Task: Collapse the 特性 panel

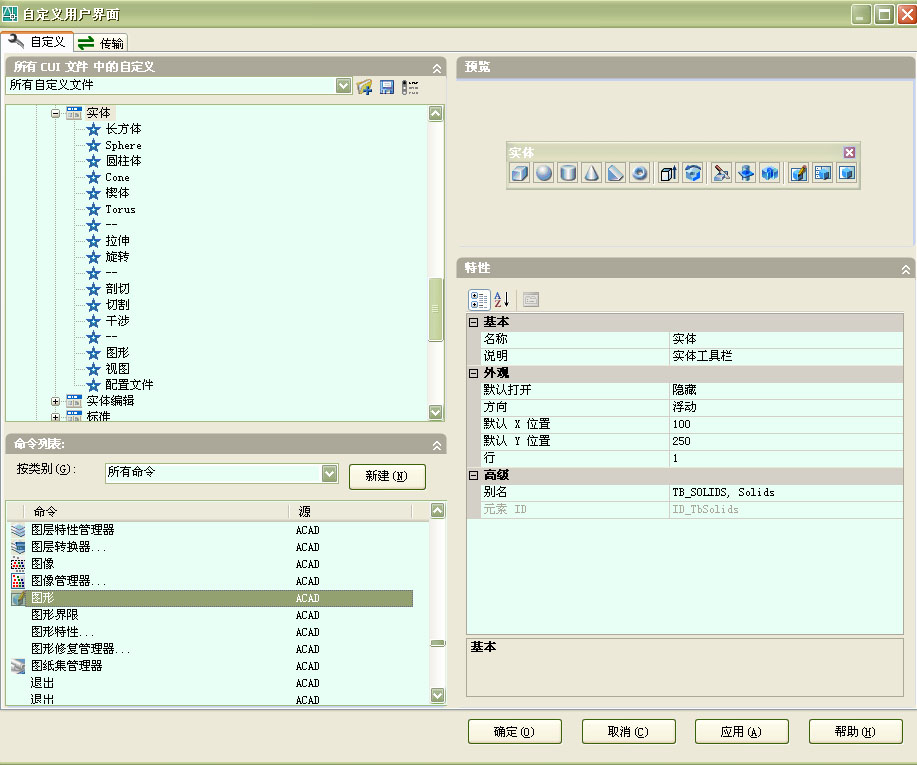Action: [905, 270]
